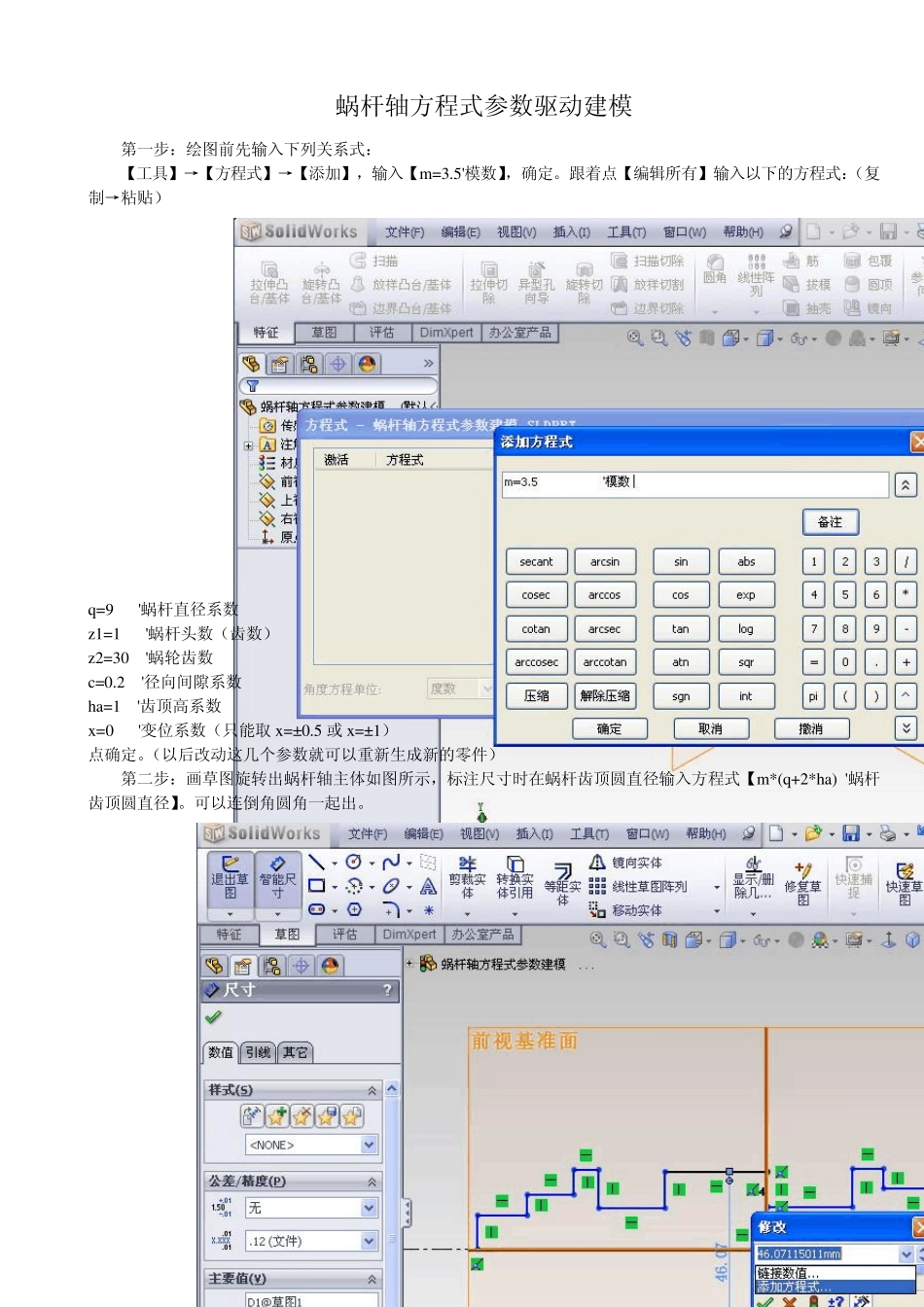Click the Extruded Cut (拉伸切除) tool
Image resolution: width=924 pixels, height=1307 pixels.
tap(489, 283)
